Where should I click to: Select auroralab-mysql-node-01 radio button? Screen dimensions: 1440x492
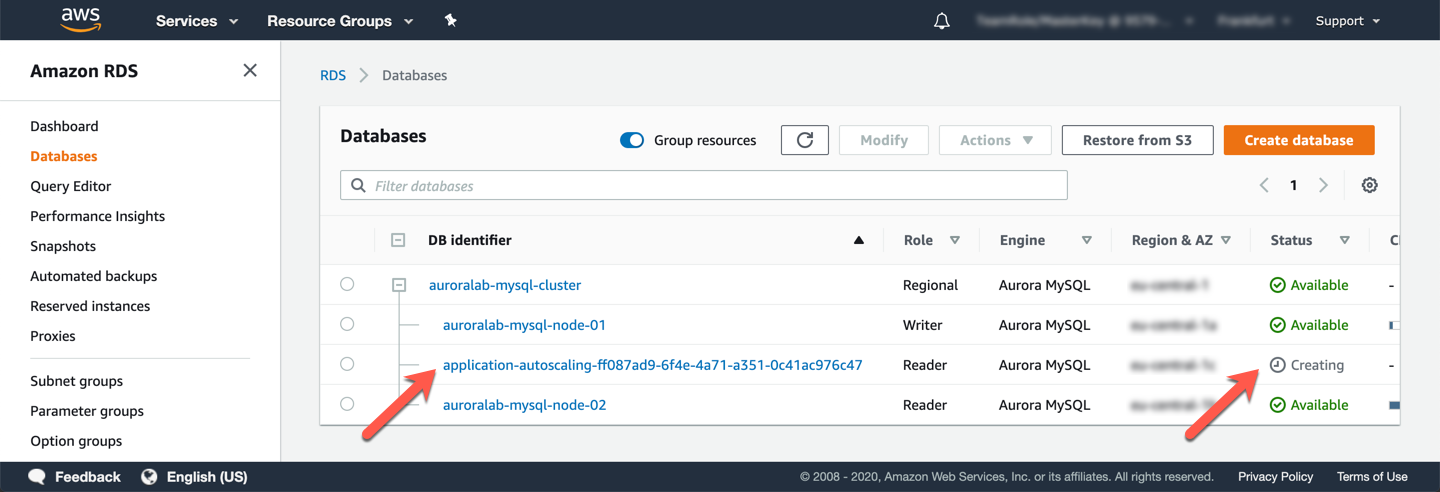[347, 324]
